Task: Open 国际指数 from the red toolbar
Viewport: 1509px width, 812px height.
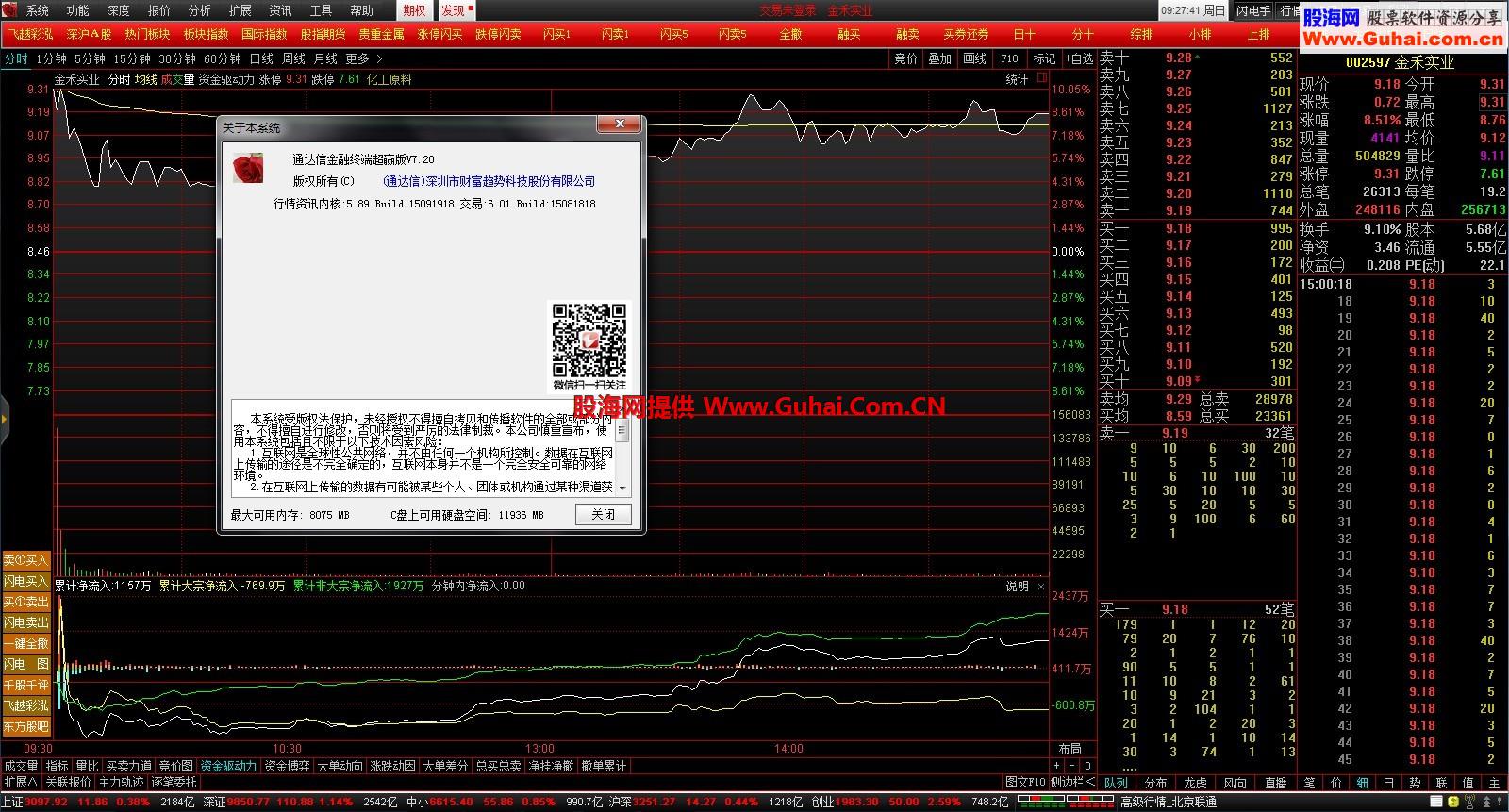Action: pyautogui.click(x=264, y=34)
